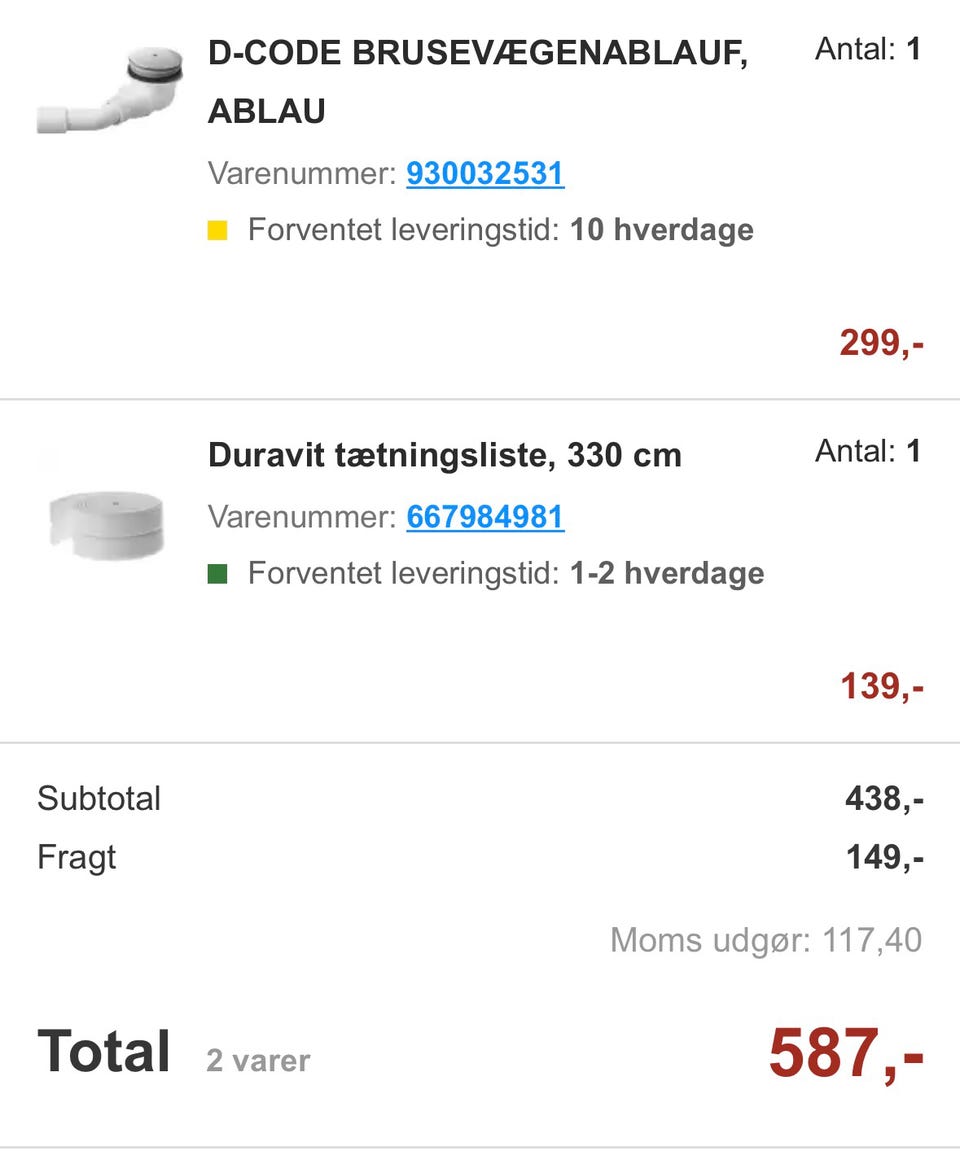Click the yellow delivery status square
960x1151 pixels.
click(x=217, y=231)
